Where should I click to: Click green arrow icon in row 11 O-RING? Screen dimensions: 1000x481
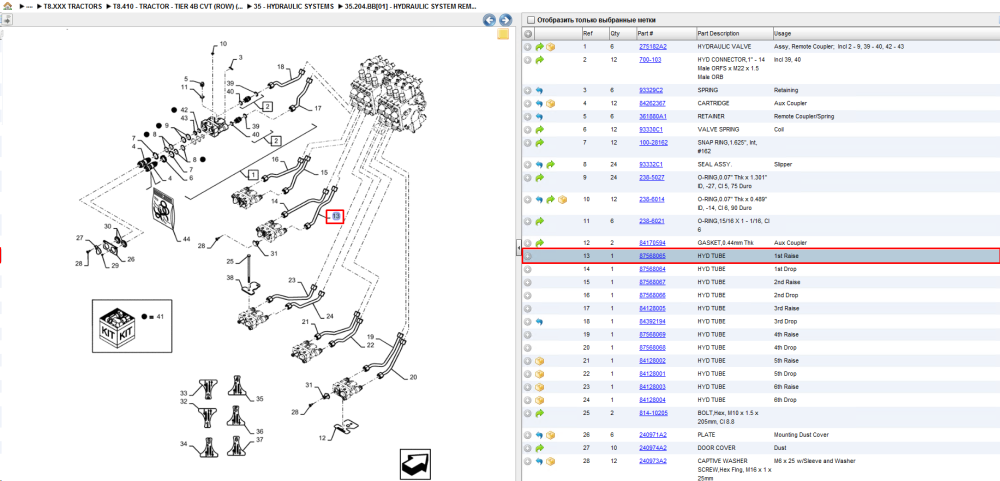[x=539, y=221]
